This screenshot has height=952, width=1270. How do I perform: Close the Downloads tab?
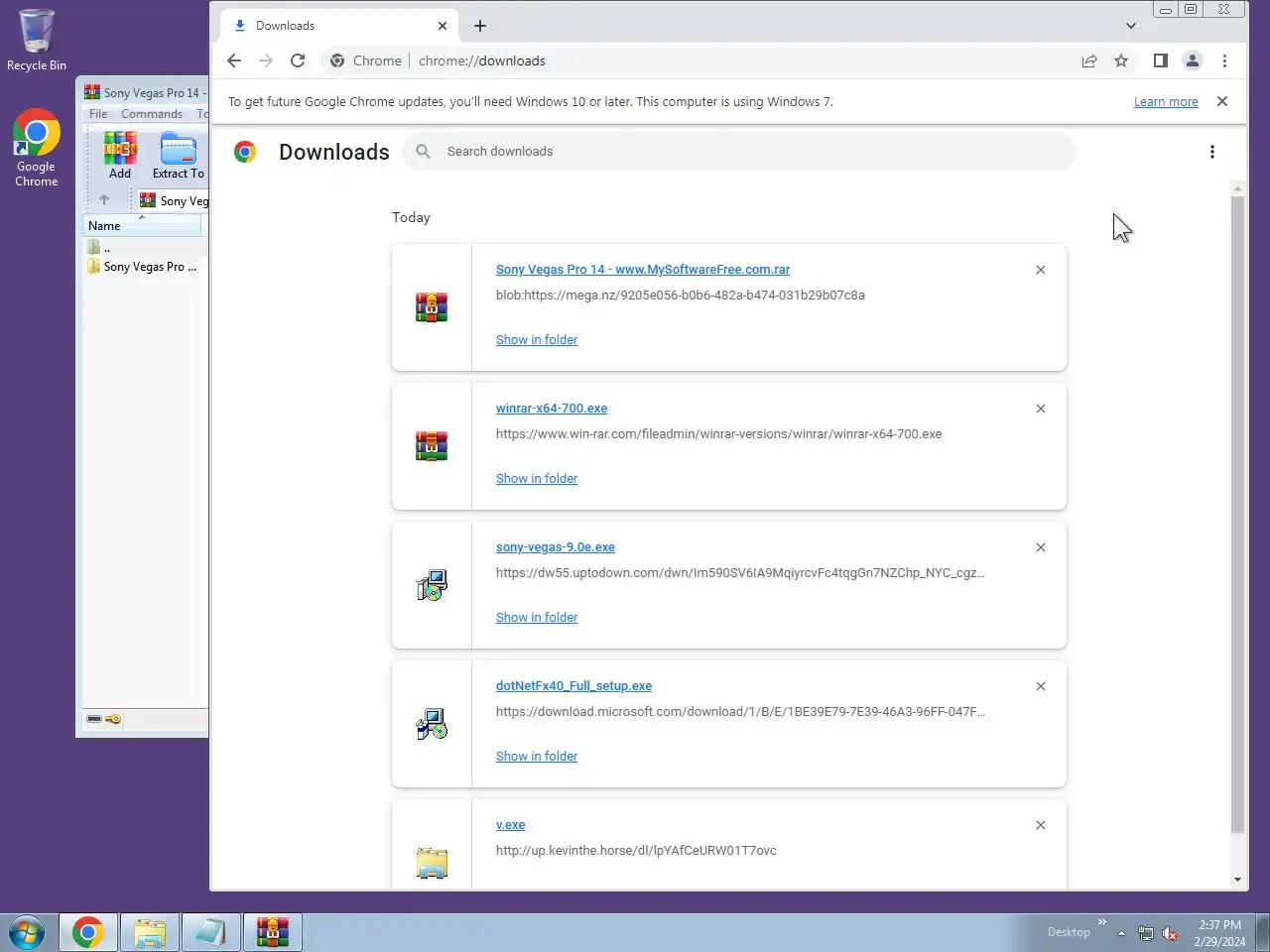pos(443,26)
